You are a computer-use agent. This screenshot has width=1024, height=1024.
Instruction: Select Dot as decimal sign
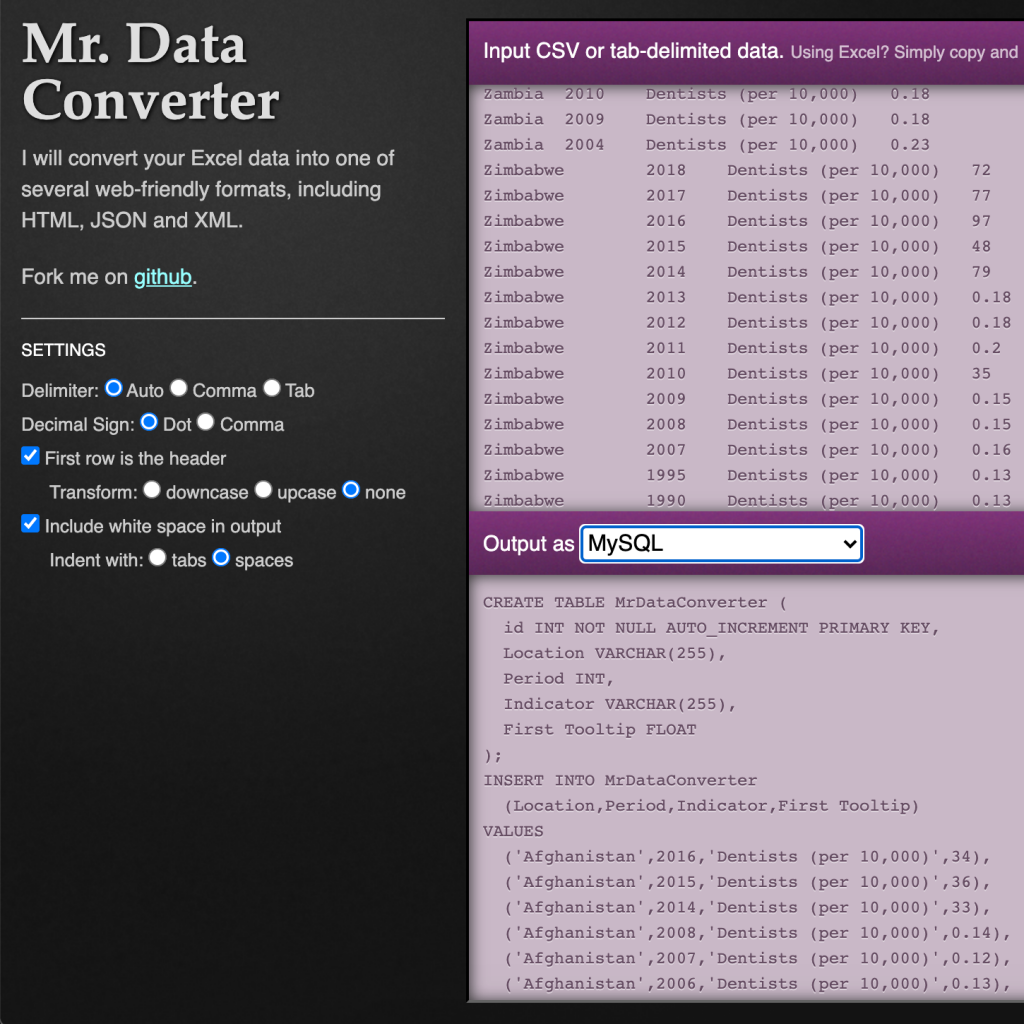coord(149,423)
